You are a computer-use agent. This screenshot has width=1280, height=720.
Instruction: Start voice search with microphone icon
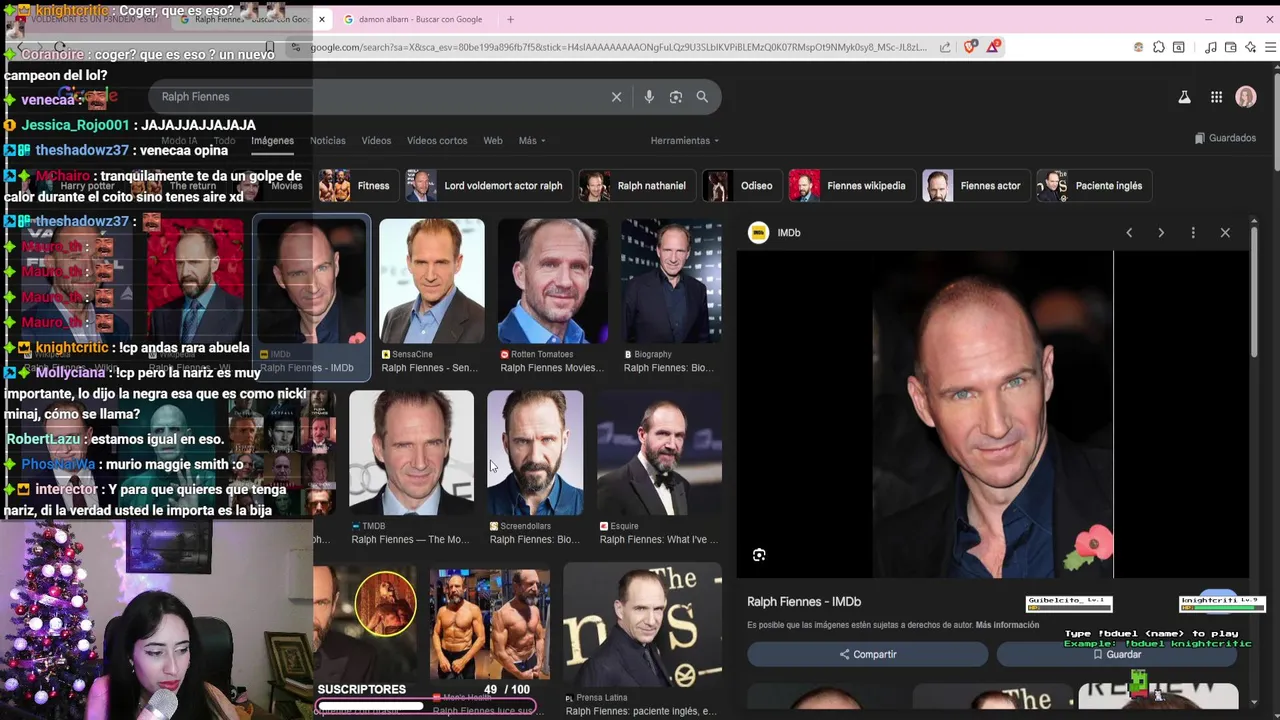(x=649, y=97)
